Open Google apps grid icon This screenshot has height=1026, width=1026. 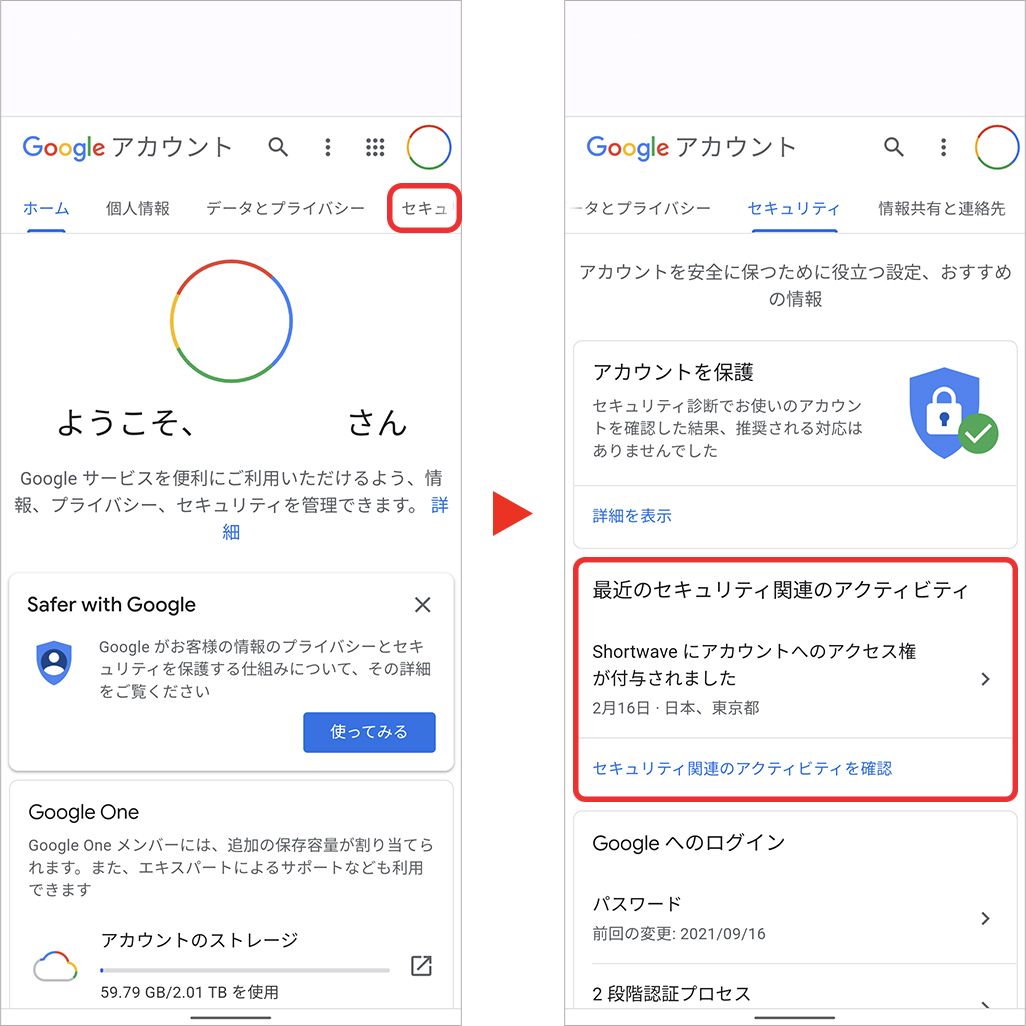click(x=375, y=147)
